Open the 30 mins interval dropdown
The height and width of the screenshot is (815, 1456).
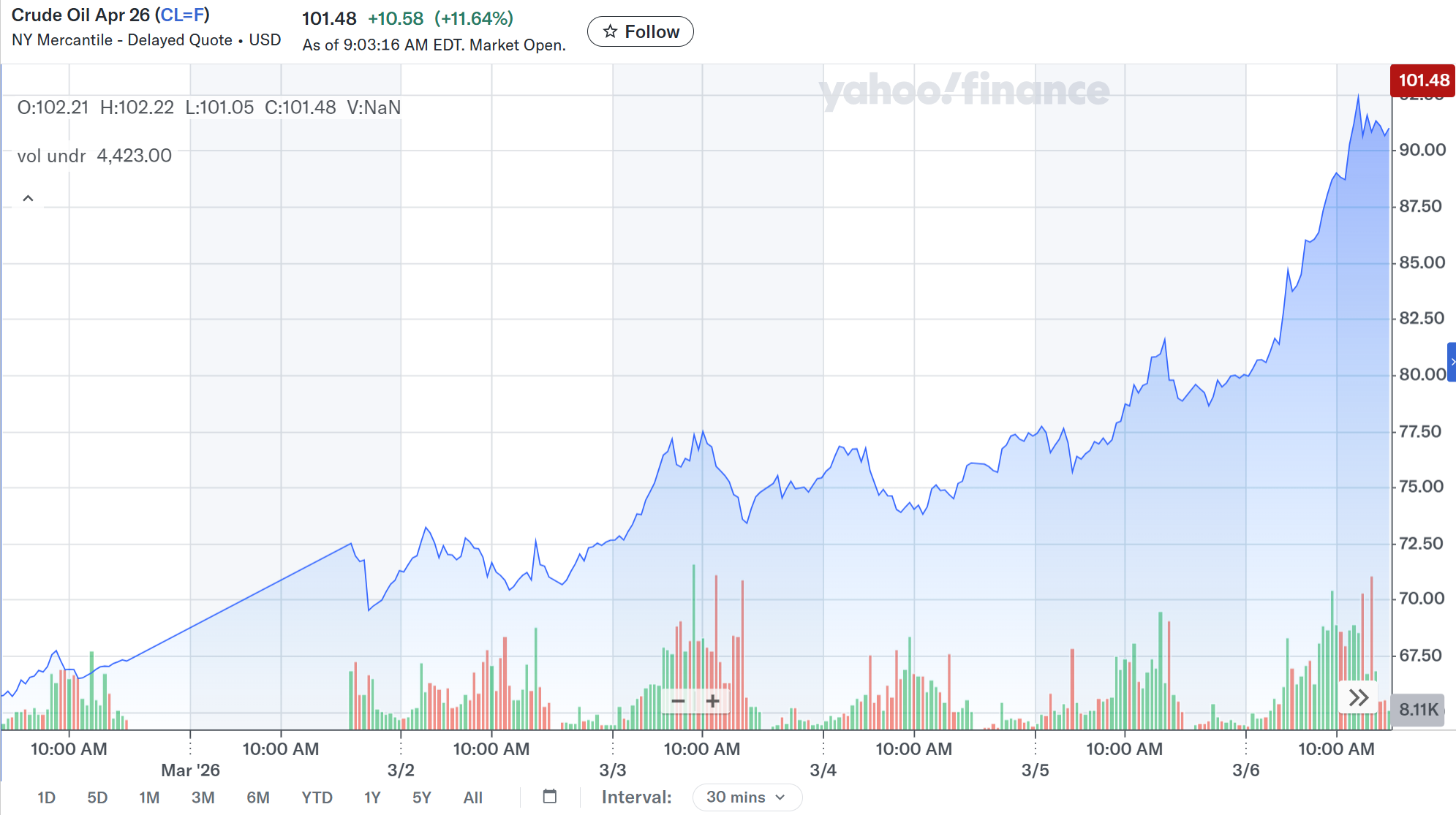click(x=746, y=797)
